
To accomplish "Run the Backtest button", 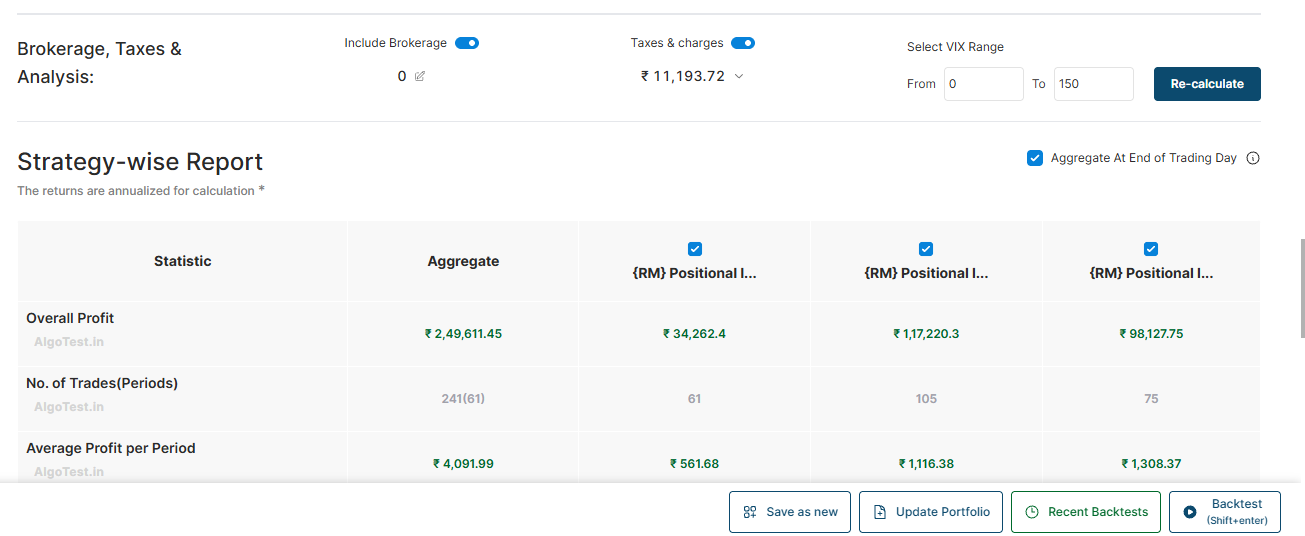I will pos(1224,512).
